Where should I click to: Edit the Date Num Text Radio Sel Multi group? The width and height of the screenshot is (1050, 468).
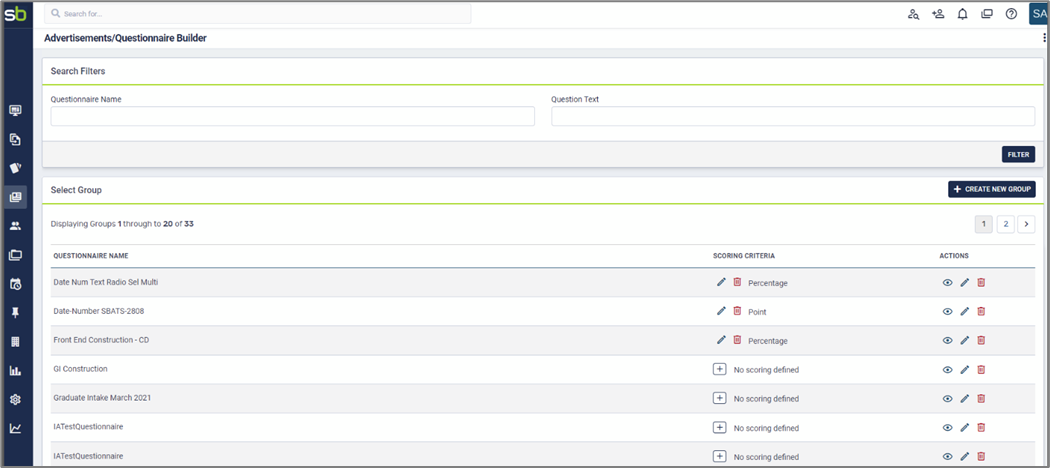[964, 283]
